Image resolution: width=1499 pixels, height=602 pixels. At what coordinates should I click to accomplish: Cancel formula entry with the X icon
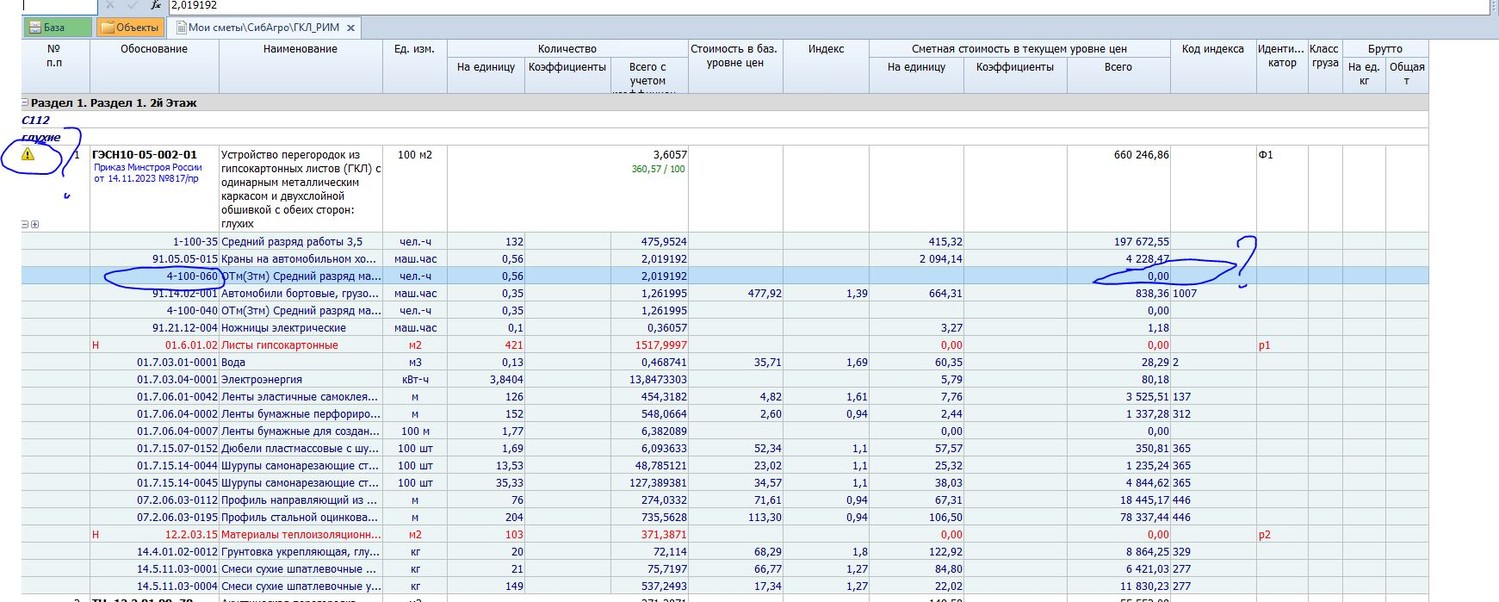point(110,6)
